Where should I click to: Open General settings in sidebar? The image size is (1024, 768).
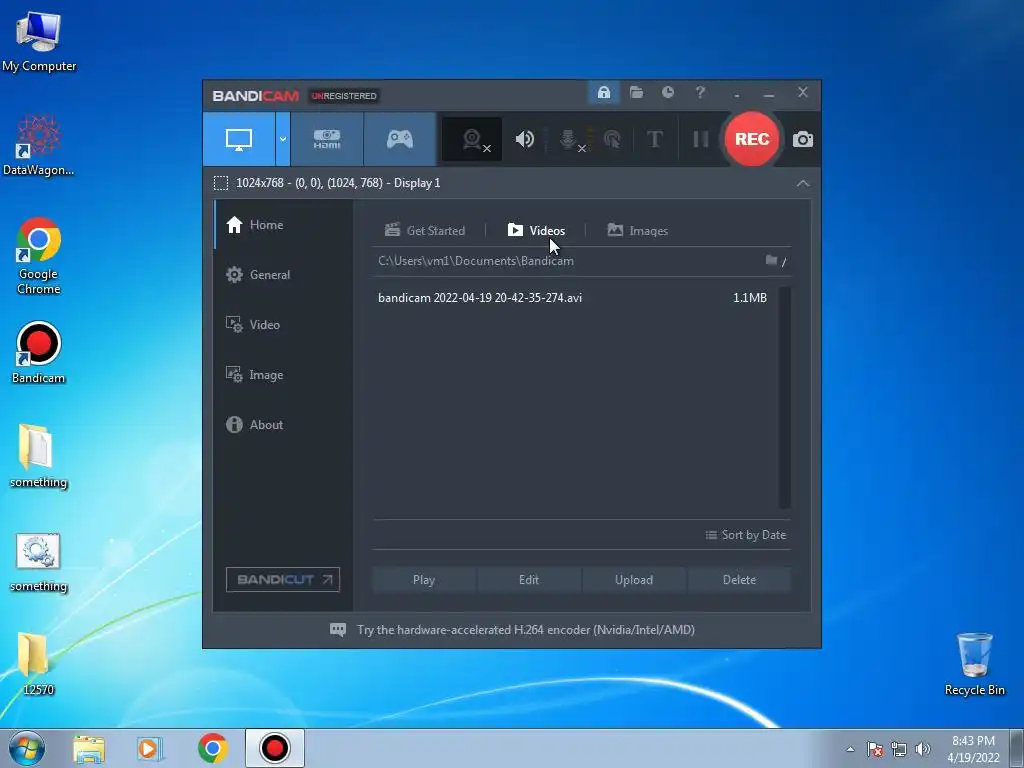(283, 274)
